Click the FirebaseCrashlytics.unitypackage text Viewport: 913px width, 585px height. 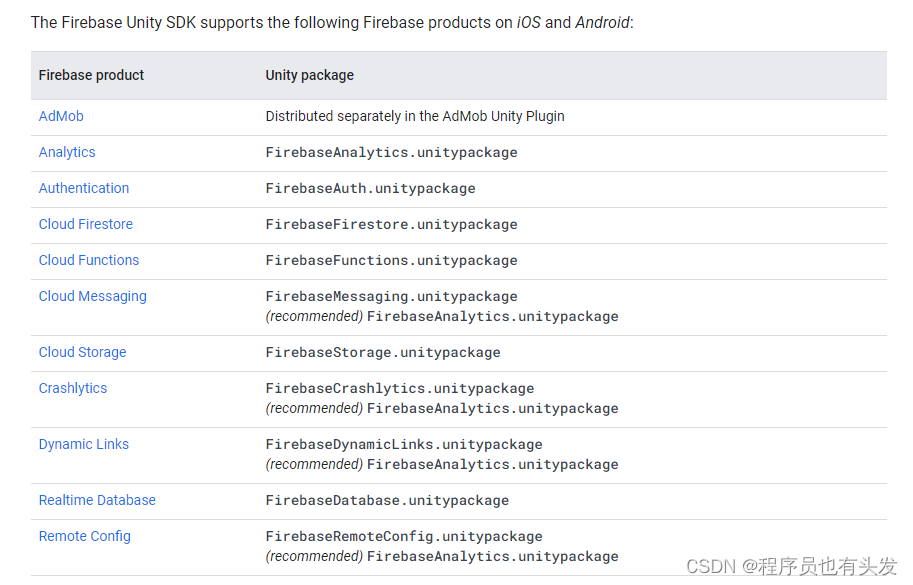(400, 389)
